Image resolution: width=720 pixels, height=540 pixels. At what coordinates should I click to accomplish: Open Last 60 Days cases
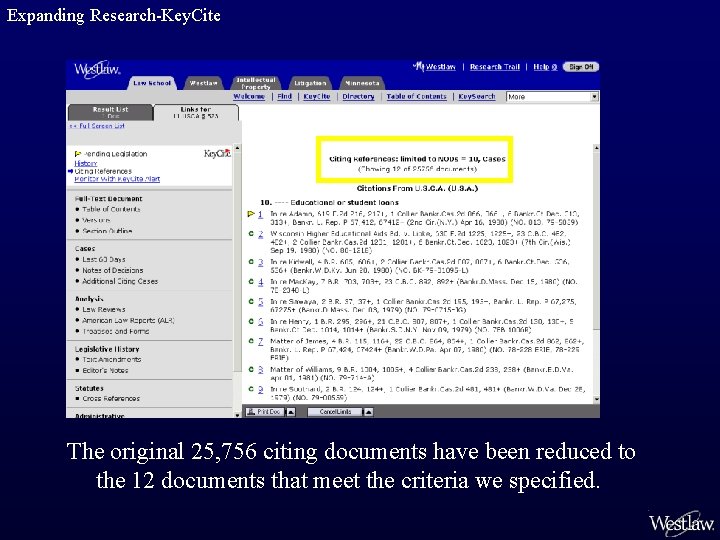104,259
